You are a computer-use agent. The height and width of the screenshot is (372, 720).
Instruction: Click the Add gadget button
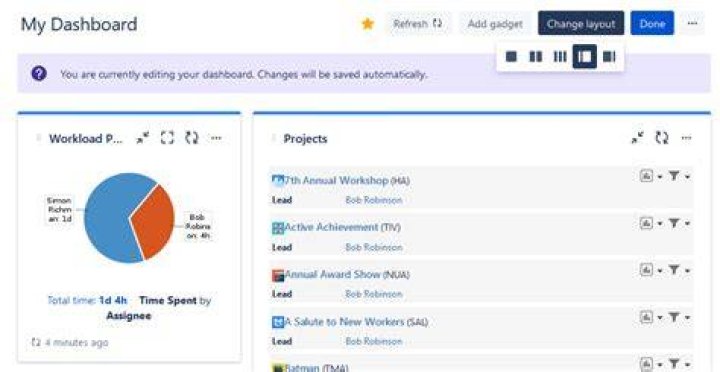(x=495, y=23)
